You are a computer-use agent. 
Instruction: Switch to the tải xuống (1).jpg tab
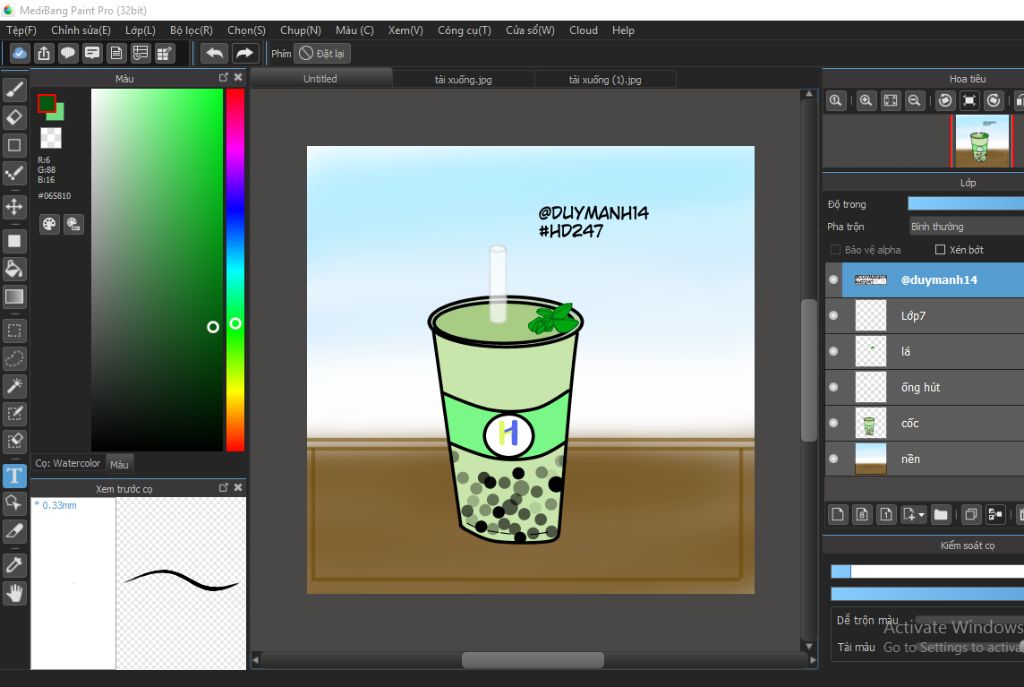click(605, 79)
